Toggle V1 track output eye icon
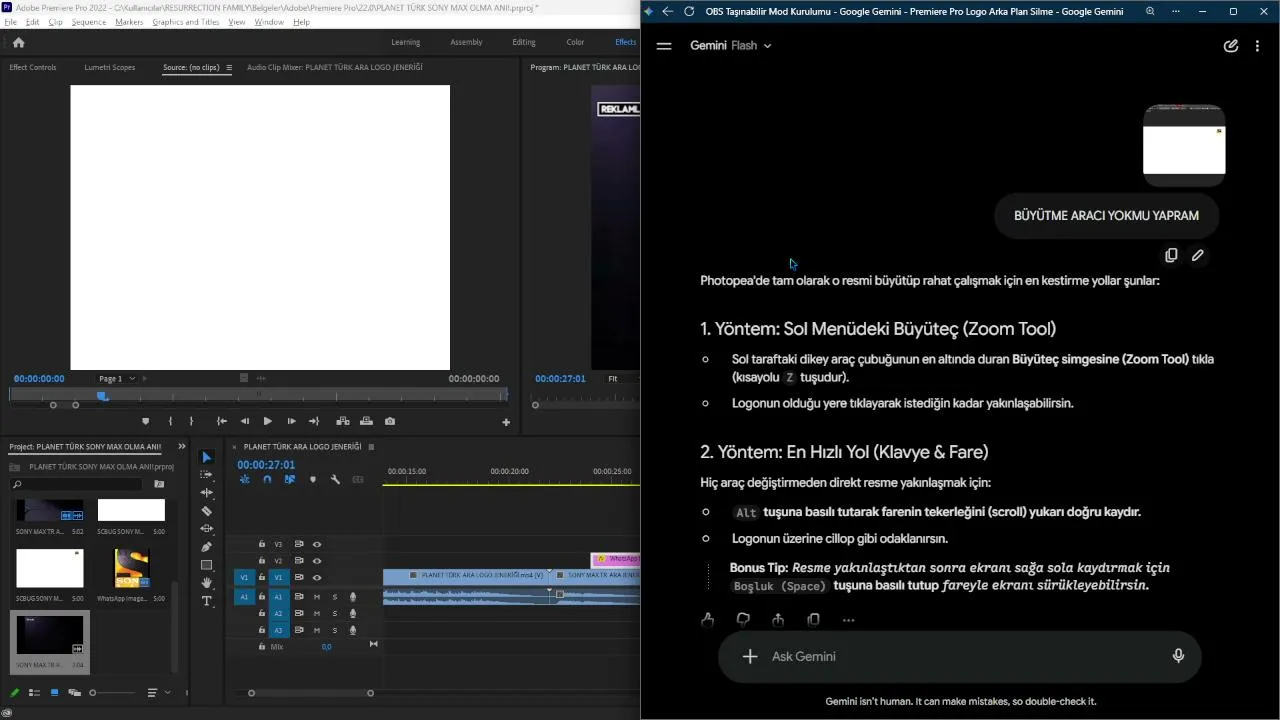 pos(317,577)
